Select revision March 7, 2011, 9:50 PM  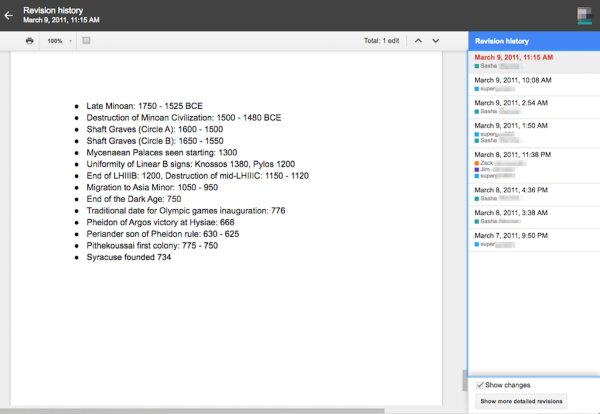pyautogui.click(x=534, y=240)
